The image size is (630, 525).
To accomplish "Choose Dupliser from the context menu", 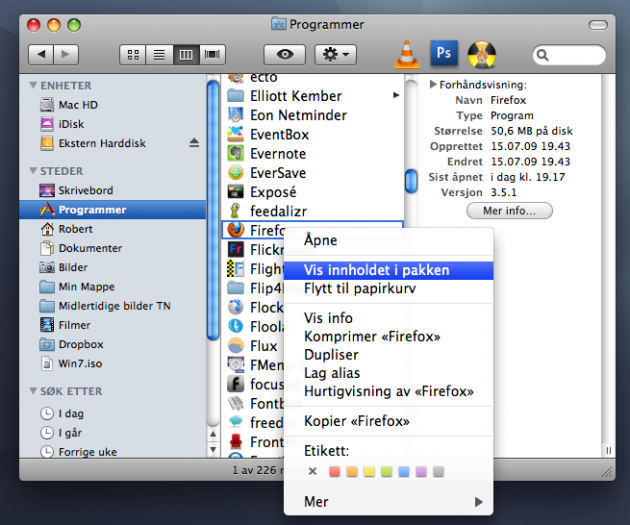I will tap(389, 355).
